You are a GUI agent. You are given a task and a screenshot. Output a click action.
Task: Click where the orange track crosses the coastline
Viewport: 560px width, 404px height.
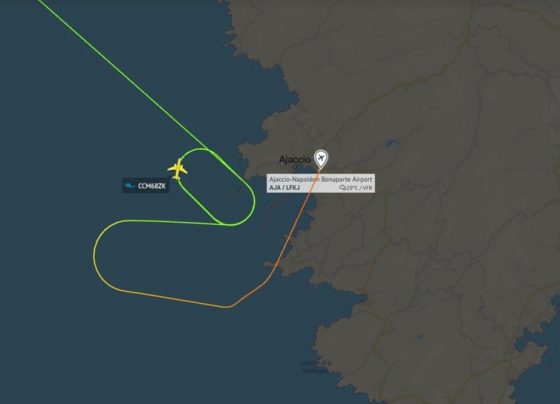(x=276, y=265)
